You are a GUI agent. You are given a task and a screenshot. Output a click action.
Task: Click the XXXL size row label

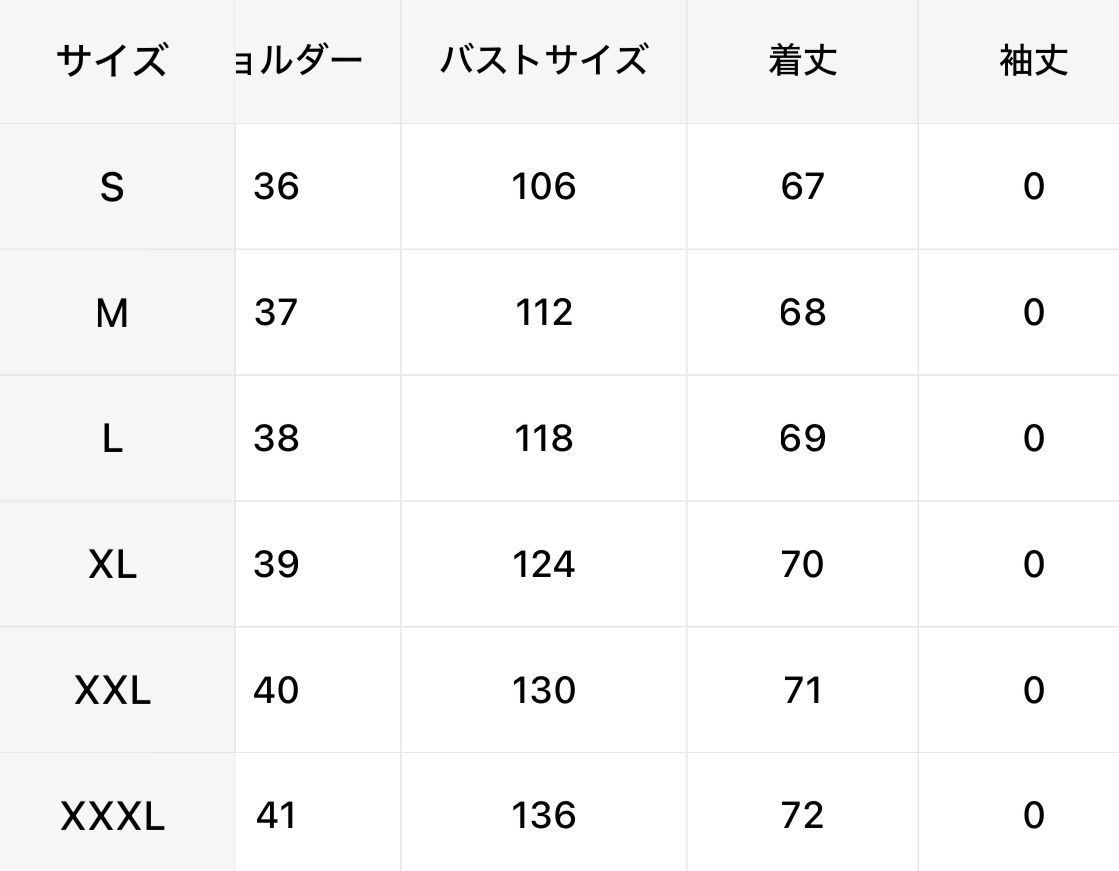pyautogui.click(x=111, y=817)
